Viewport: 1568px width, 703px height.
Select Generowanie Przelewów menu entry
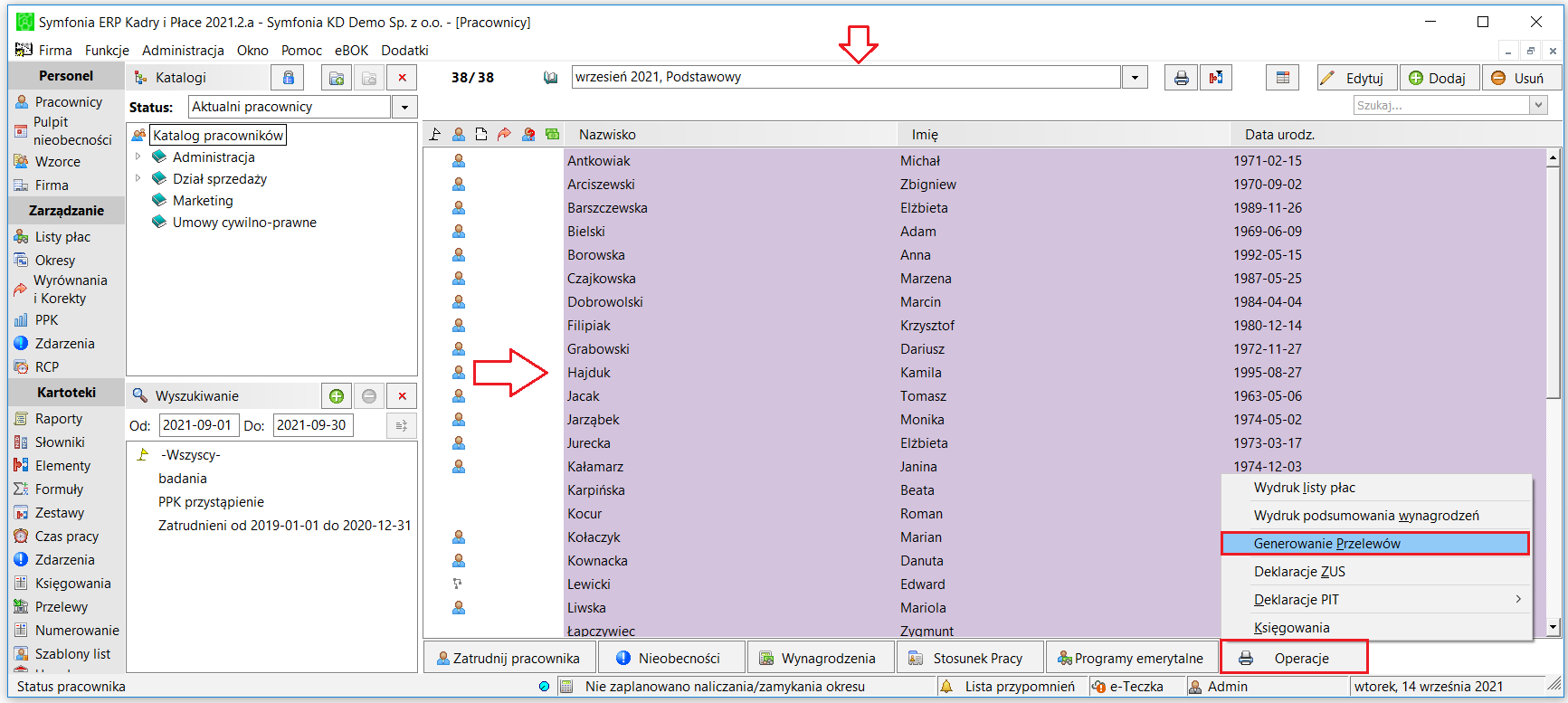pos(1375,544)
